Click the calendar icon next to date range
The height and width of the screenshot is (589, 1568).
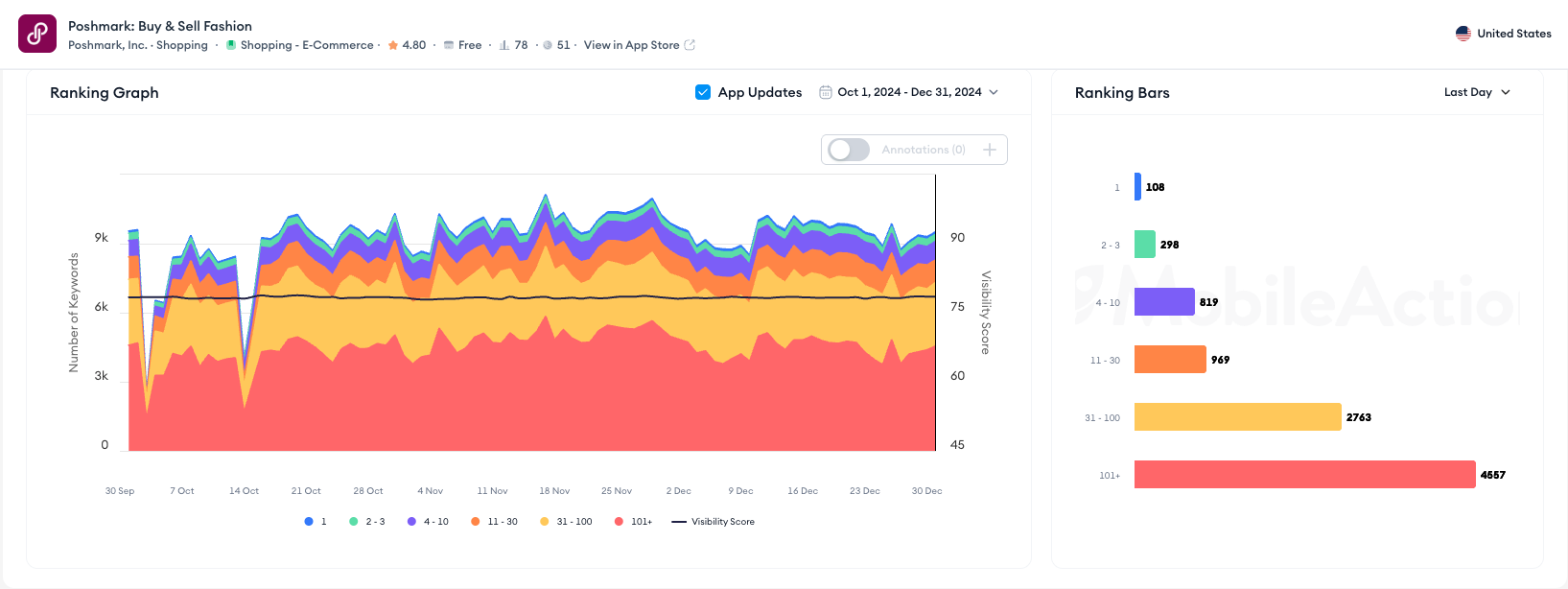(825, 92)
